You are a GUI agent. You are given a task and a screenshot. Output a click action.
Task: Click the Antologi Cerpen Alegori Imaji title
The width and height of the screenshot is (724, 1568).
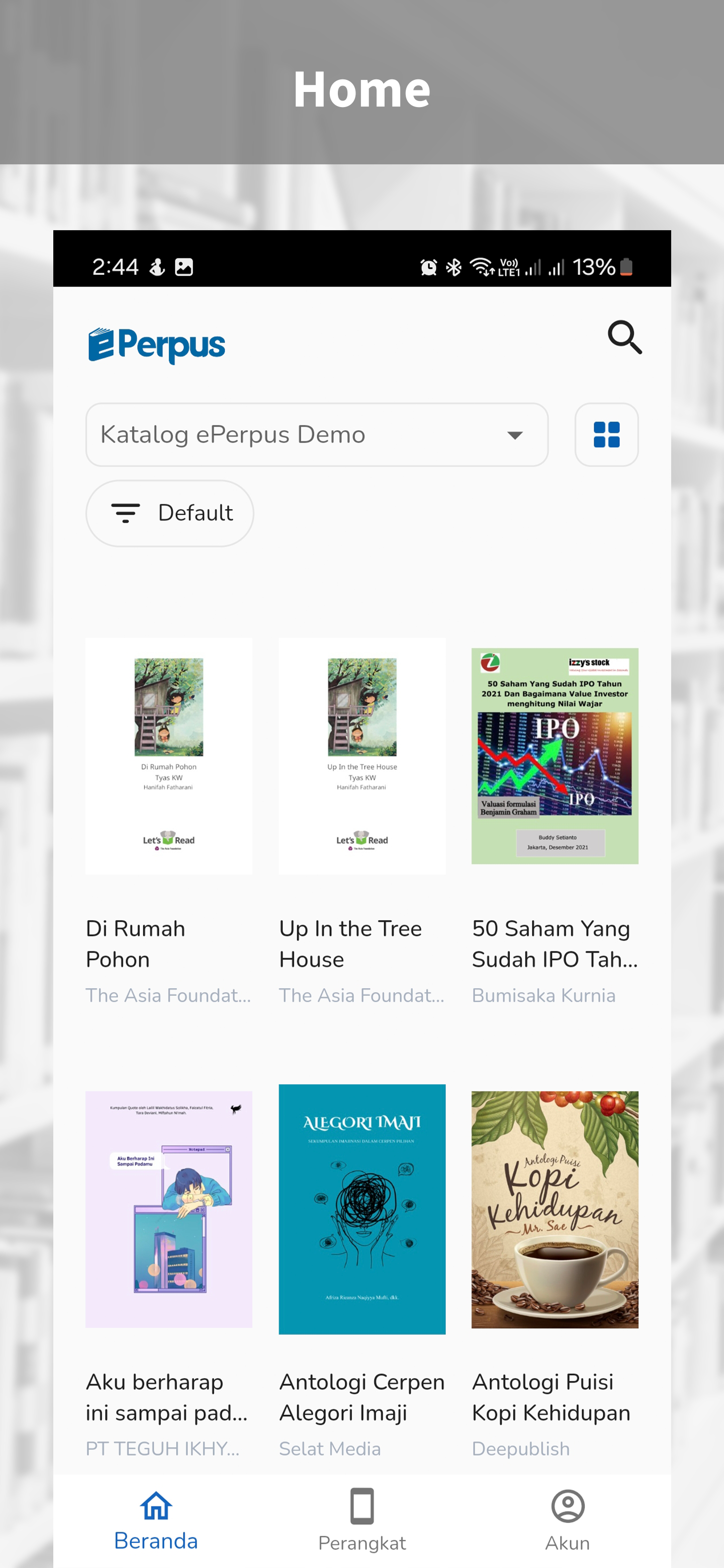click(x=361, y=1397)
